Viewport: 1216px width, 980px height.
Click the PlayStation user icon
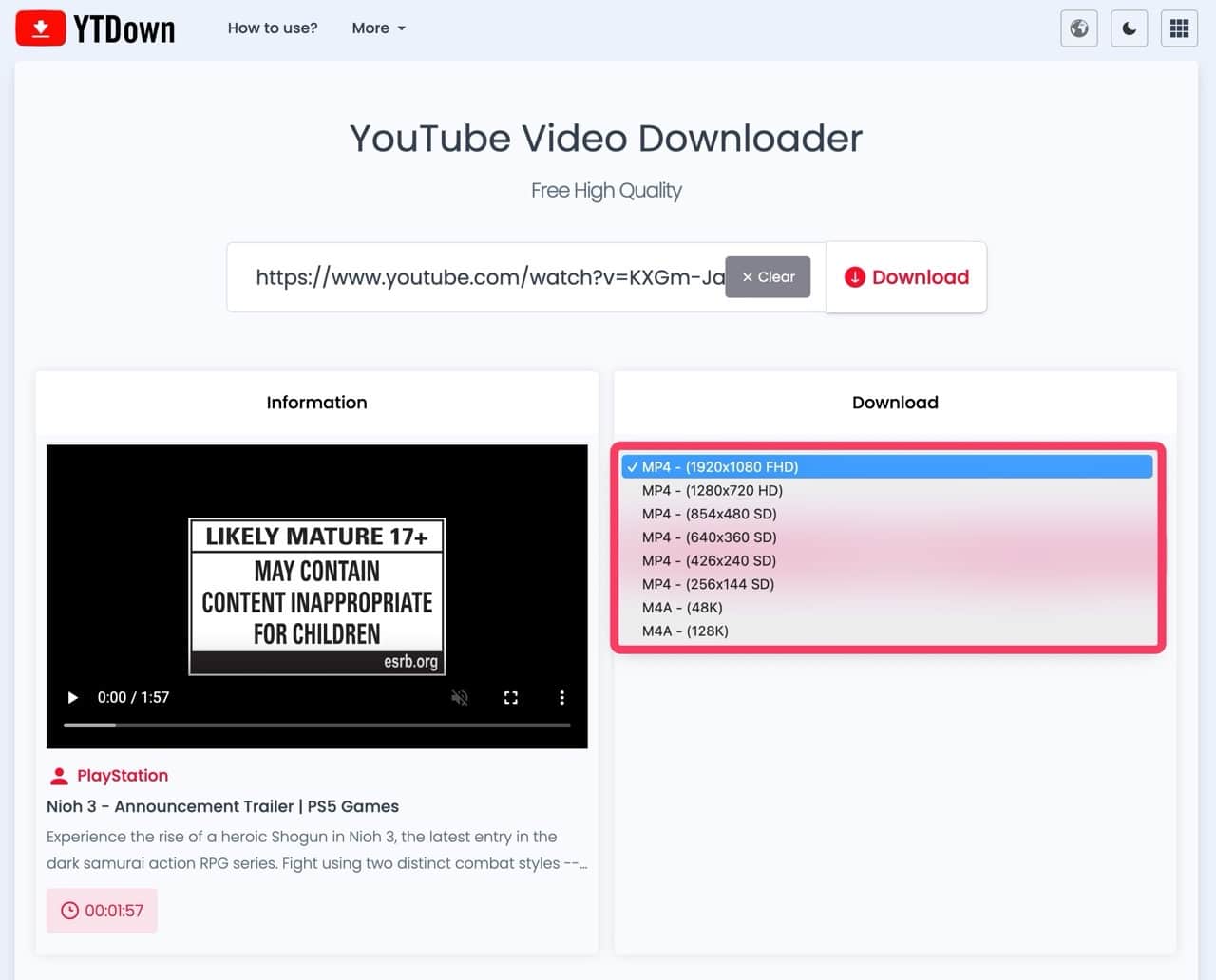pyautogui.click(x=59, y=776)
